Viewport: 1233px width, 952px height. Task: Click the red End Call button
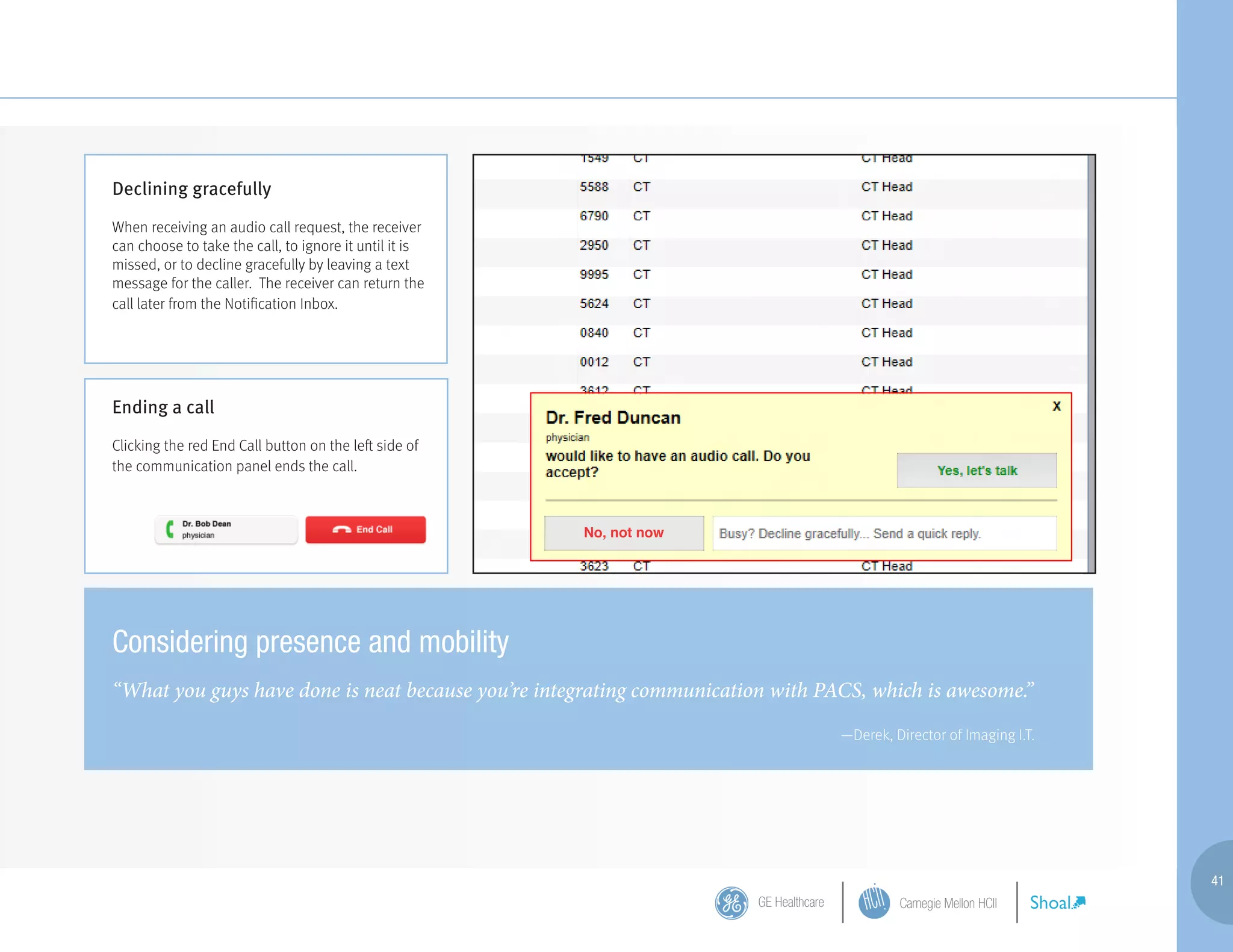click(365, 530)
